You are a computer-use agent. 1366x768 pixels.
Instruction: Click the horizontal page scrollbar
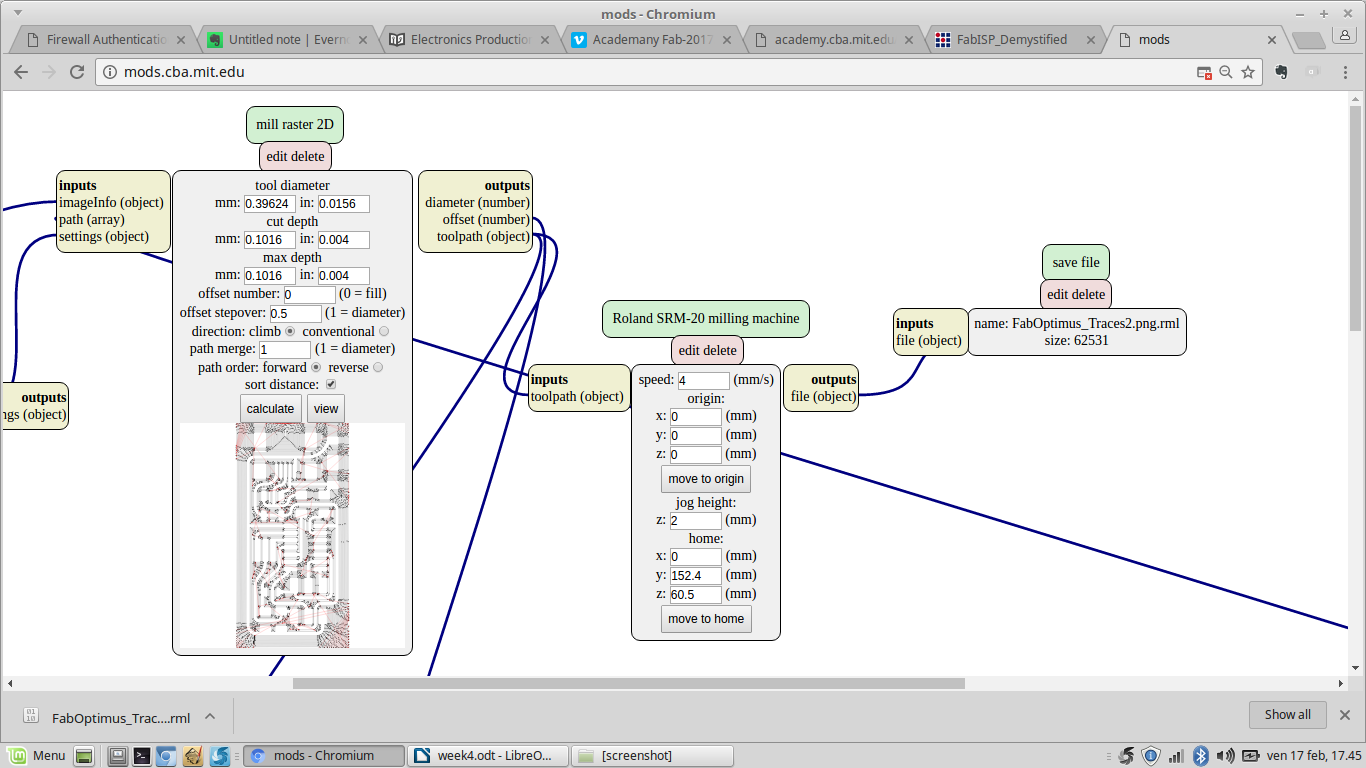click(x=628, y=684)
